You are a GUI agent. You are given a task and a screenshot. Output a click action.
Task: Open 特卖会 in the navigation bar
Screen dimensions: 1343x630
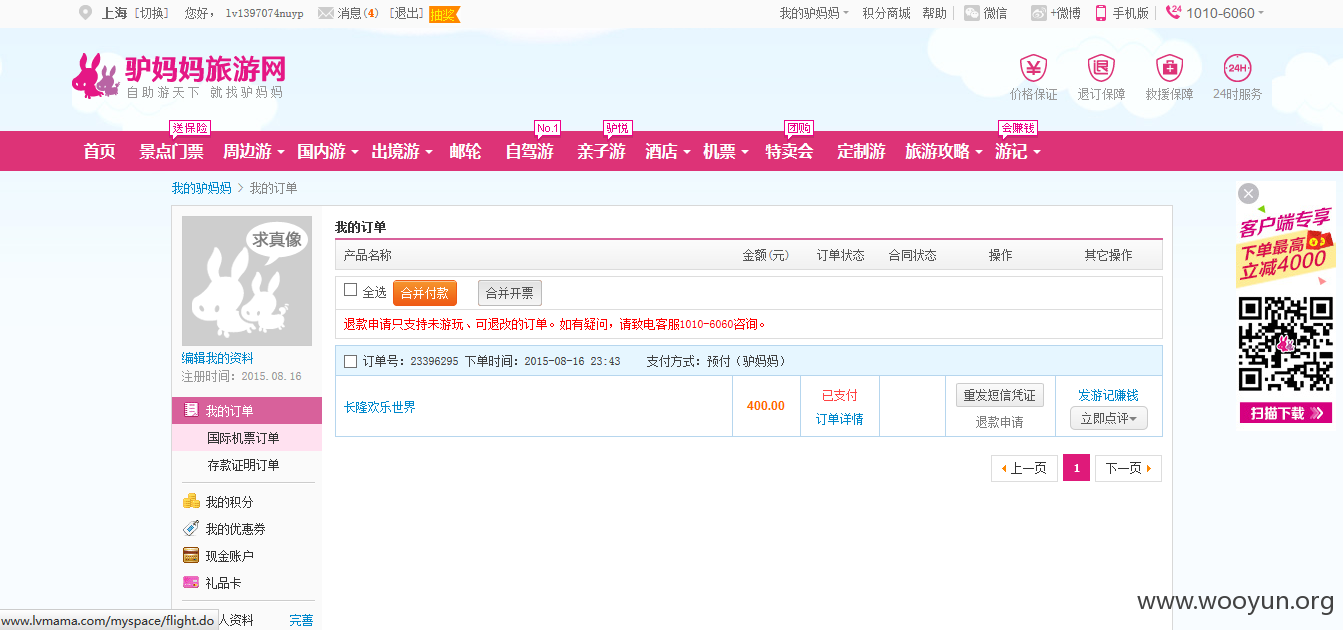point(789,152)
